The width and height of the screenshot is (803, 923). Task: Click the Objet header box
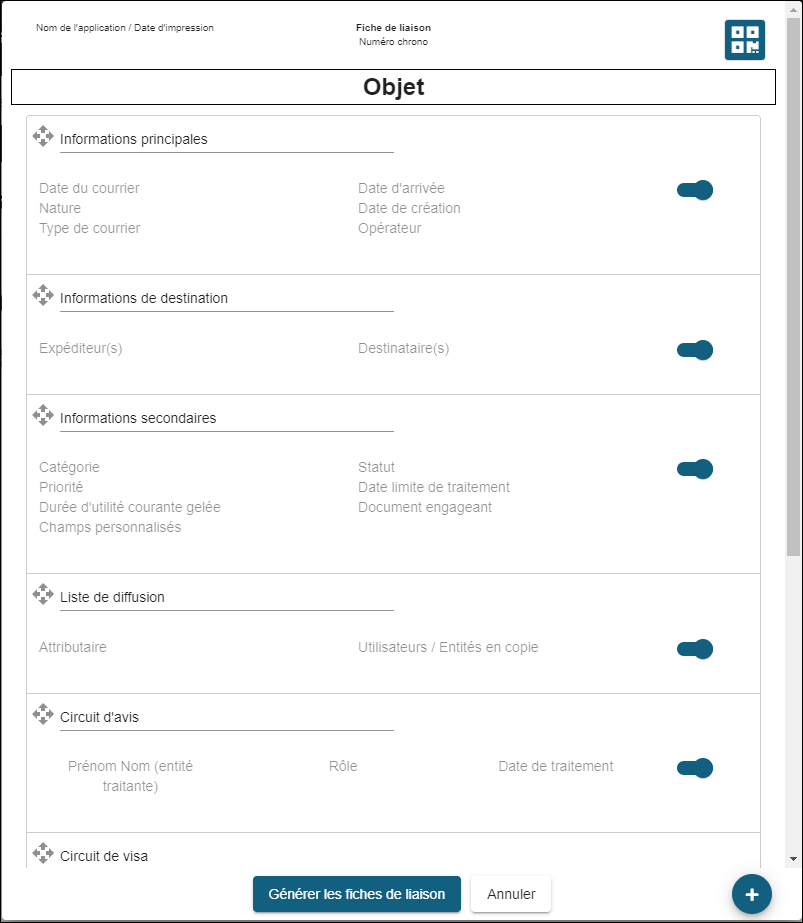(393, 87)
